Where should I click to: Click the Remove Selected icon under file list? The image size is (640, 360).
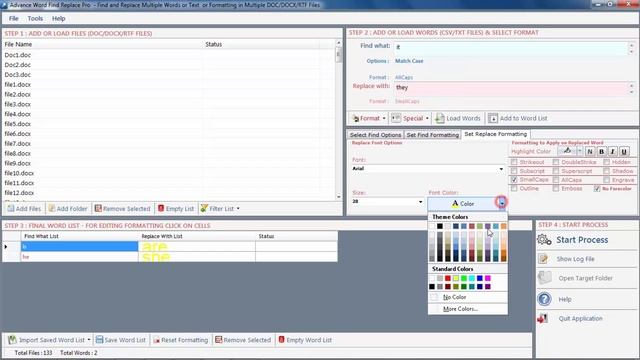pyautogui.click(x=98, y=209)
